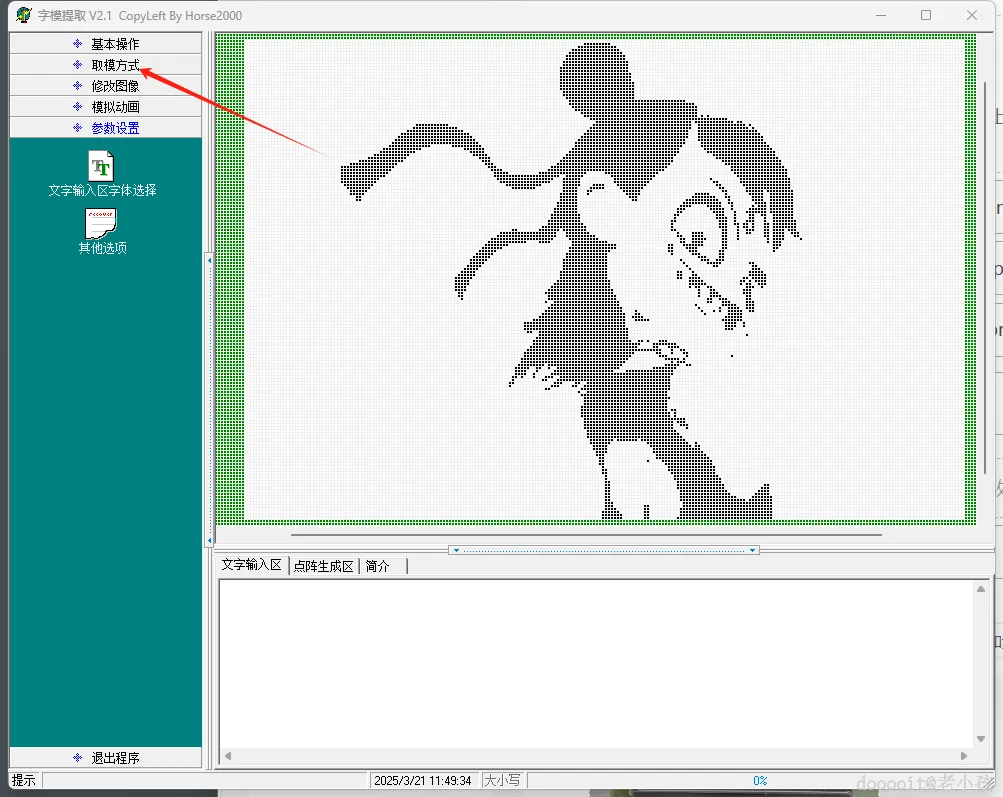1003x797 pixels.
Task: Click the 其他选项 options icon
Action: pos(101,223)
